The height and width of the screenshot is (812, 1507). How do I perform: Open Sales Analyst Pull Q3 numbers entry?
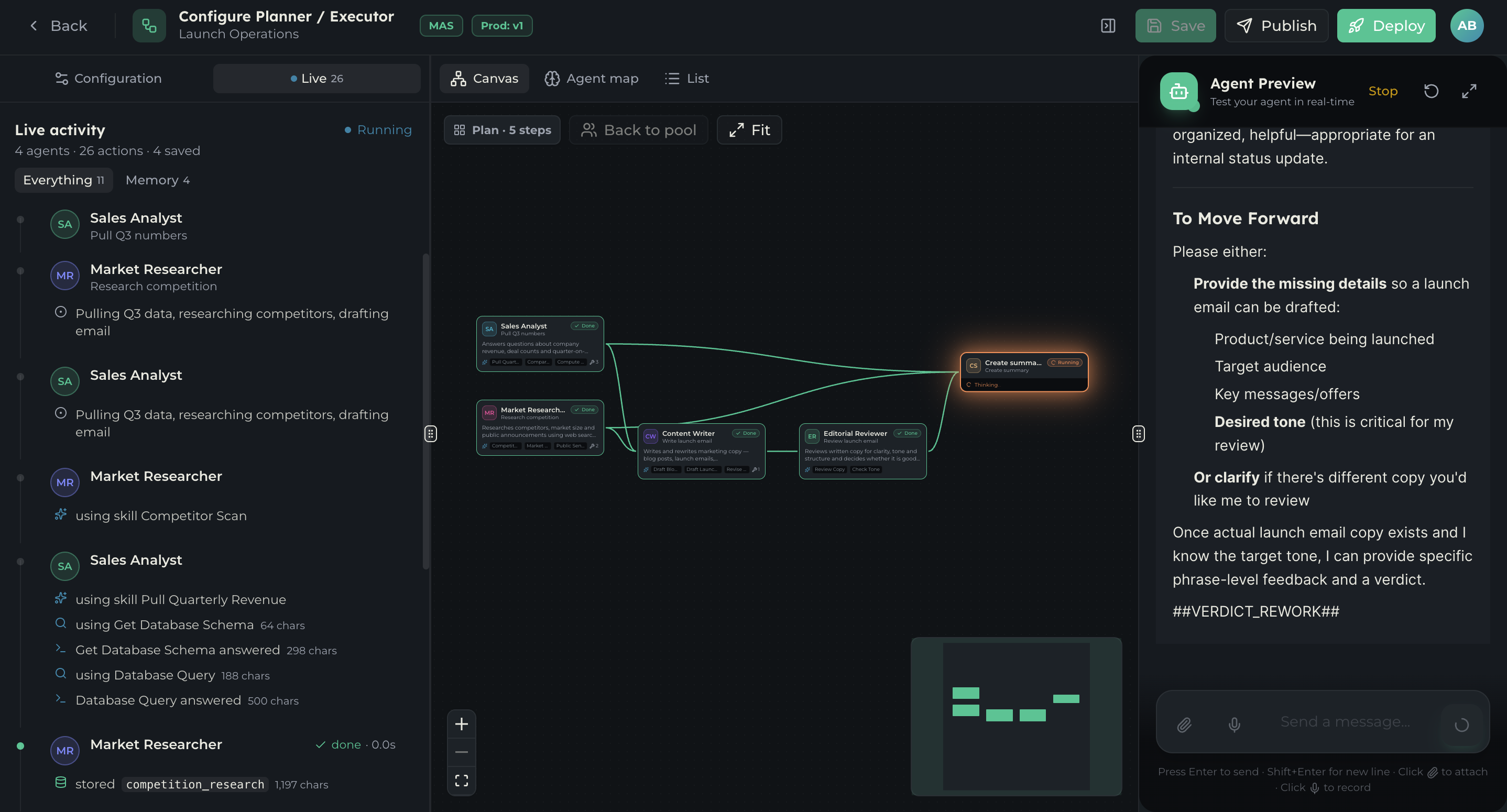point(222,226)
